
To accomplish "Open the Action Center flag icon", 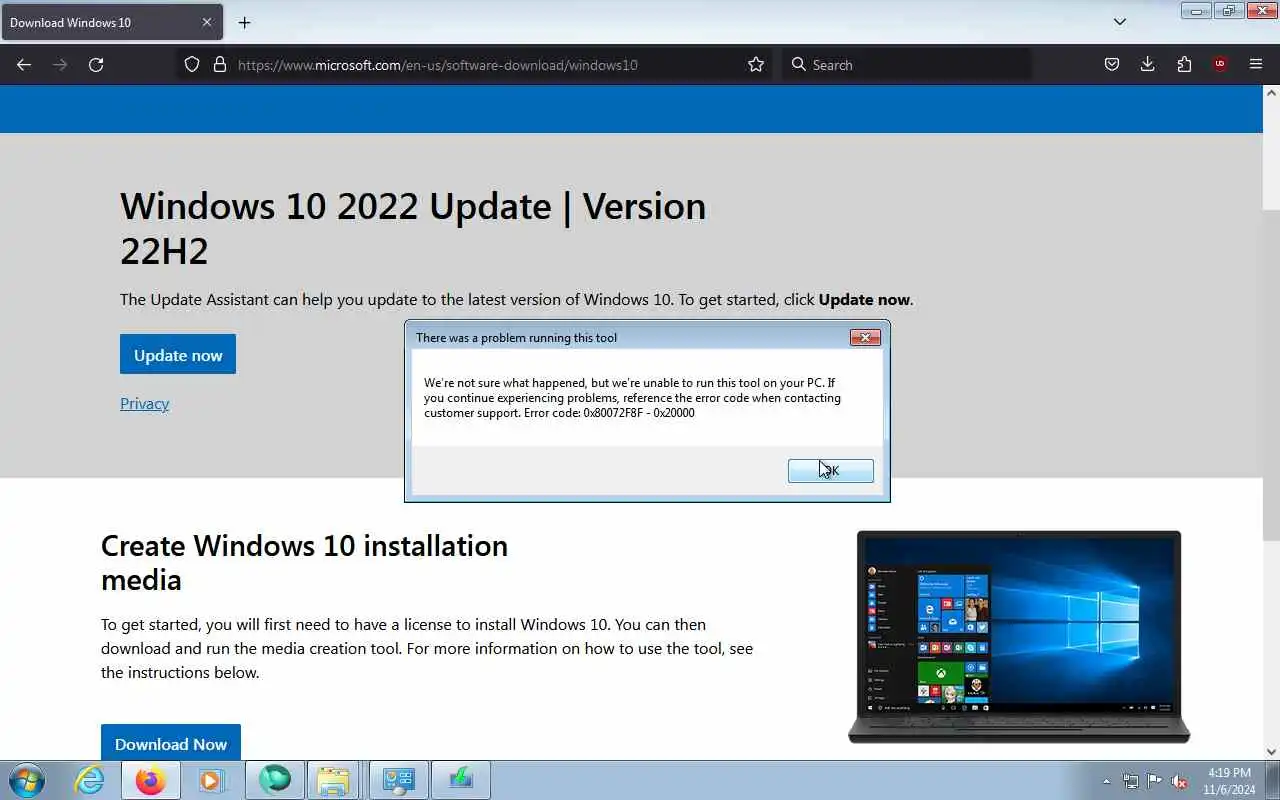I will point(1155,781).
